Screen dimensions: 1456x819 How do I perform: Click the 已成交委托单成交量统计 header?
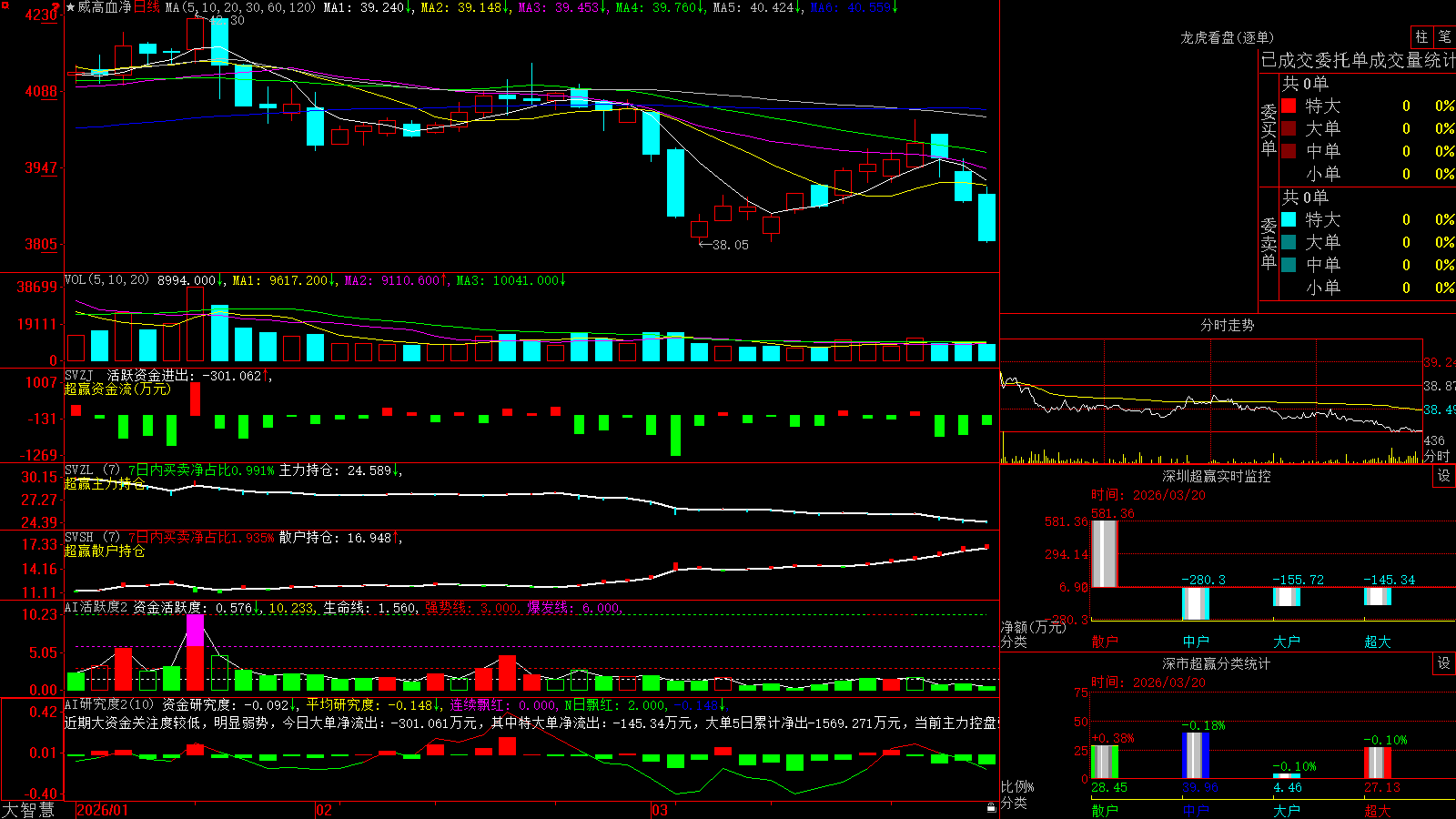point(1358,60)
